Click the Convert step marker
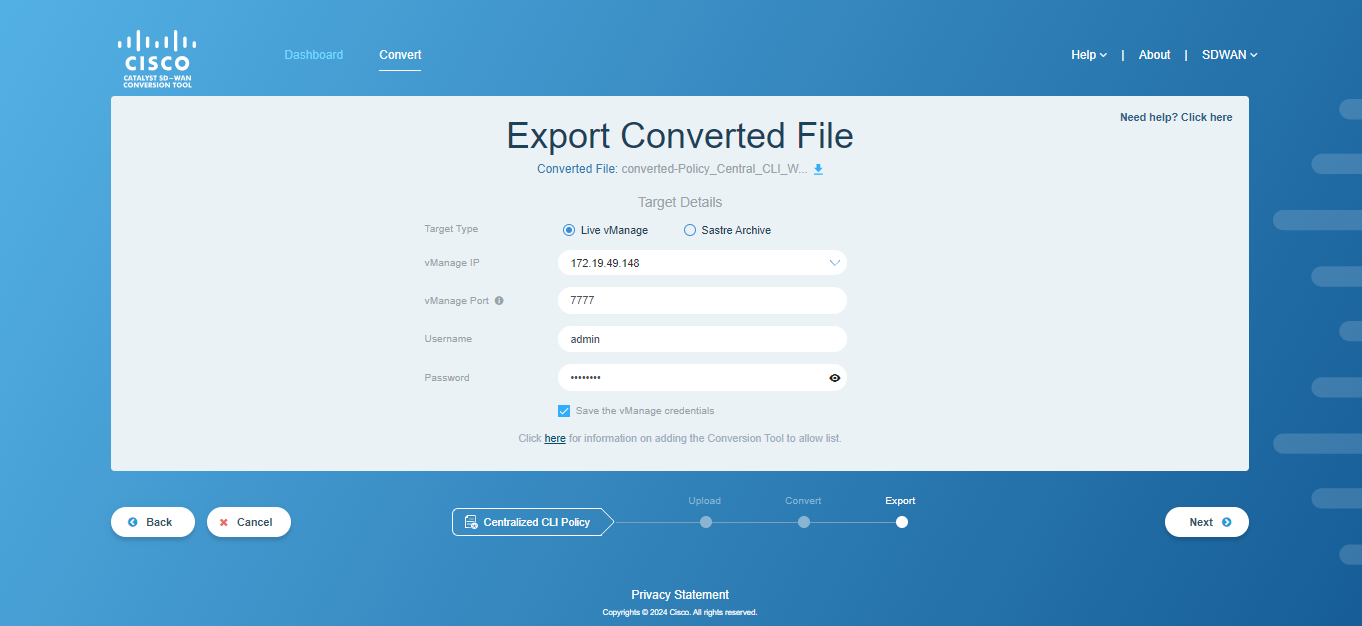 point(804,522)
